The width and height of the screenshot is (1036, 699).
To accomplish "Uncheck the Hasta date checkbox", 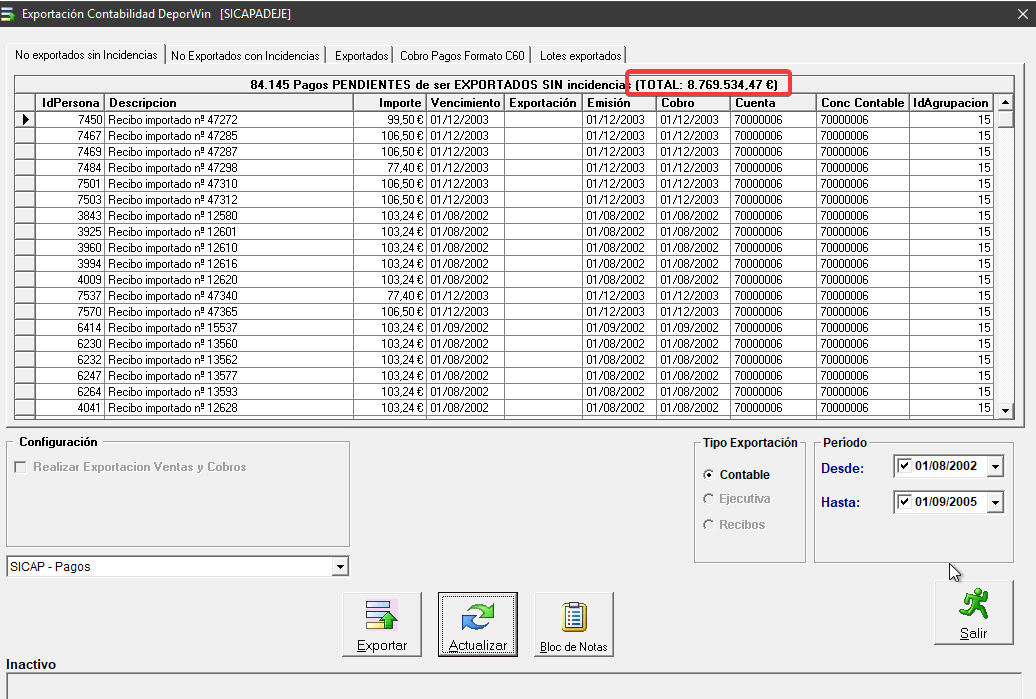I will (x=905, y=502).
